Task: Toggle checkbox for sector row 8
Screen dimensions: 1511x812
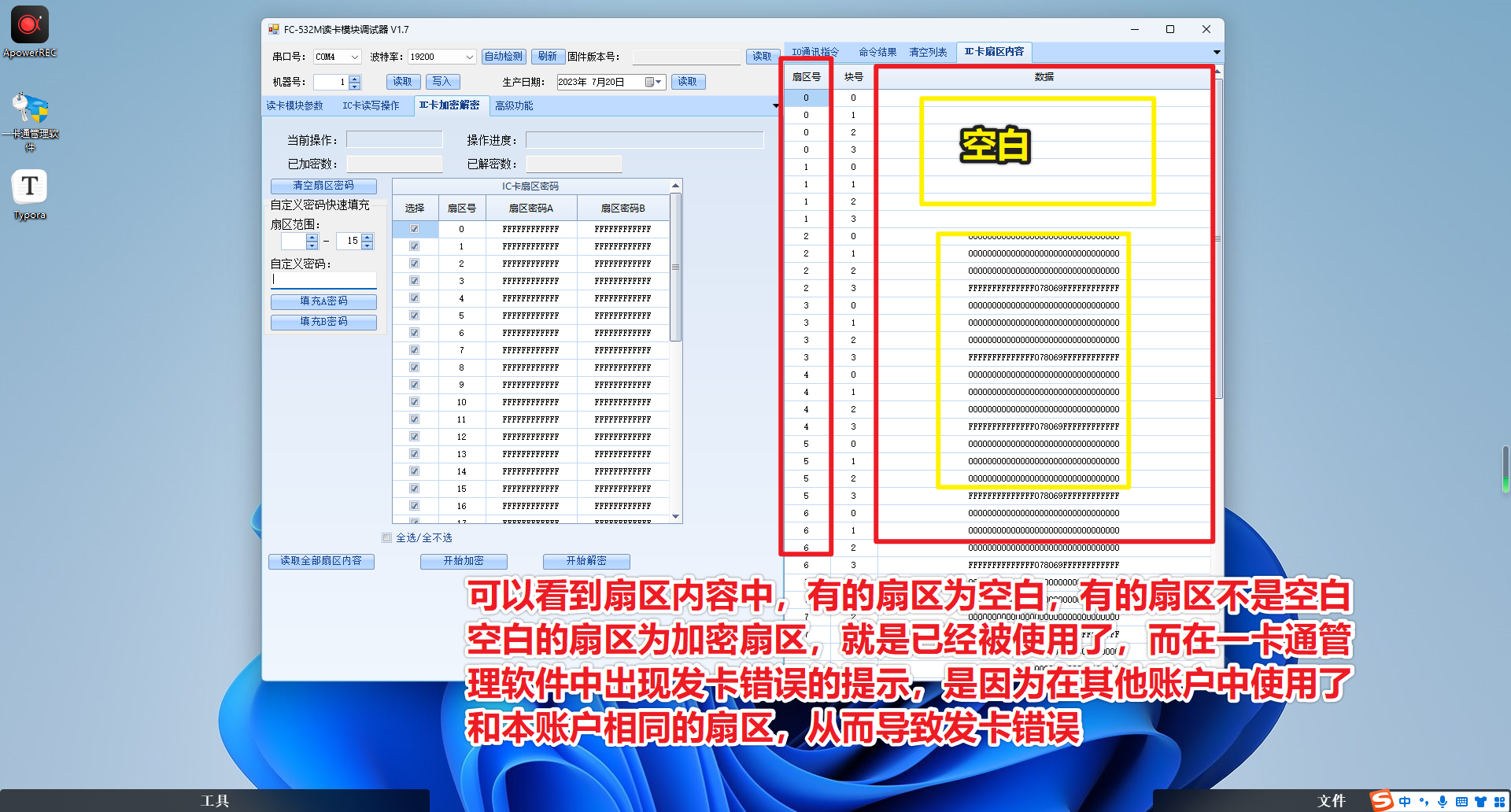Action: click(x=414, y=367)
